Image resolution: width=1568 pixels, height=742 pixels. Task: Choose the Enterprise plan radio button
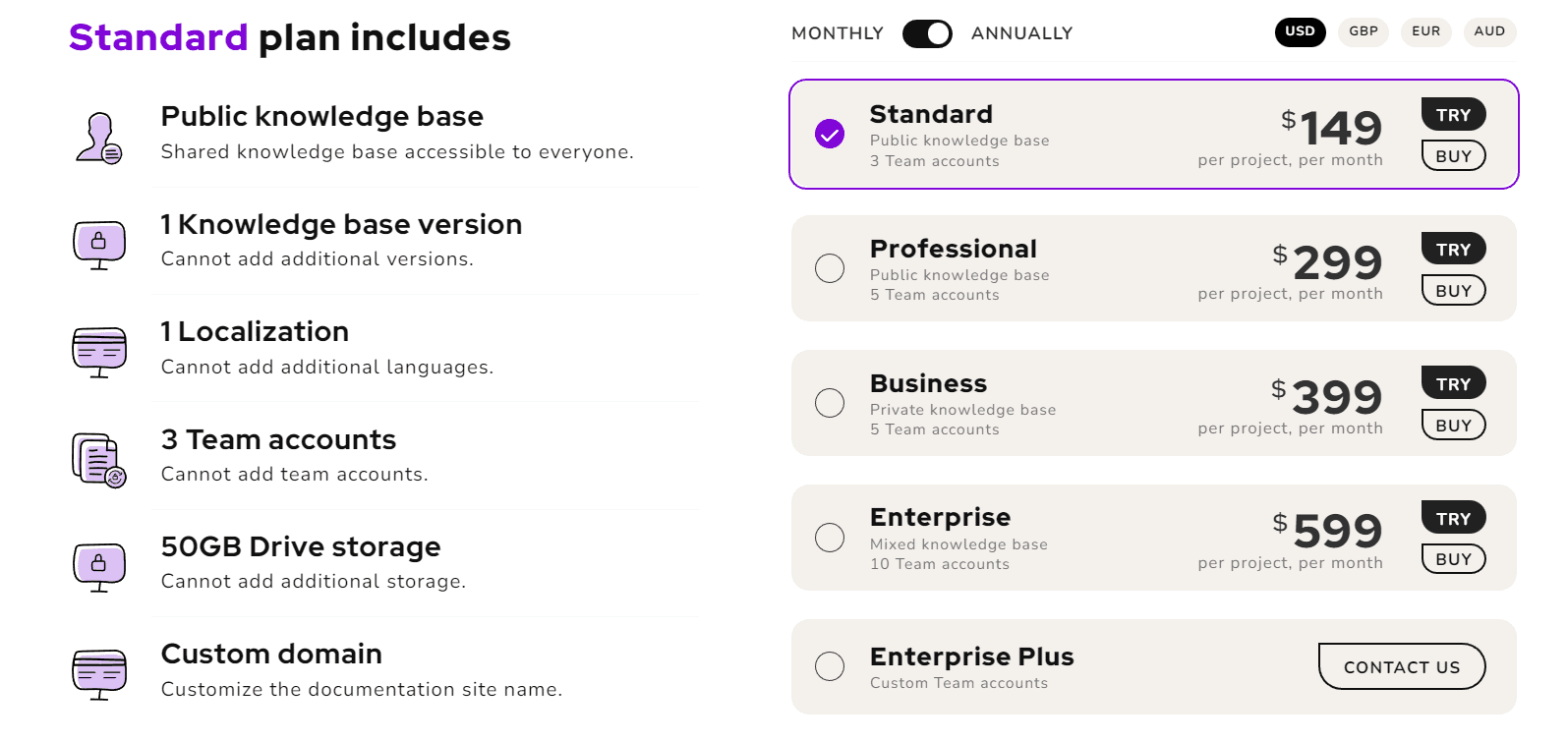pyautogui.click(x=830, y=538)
